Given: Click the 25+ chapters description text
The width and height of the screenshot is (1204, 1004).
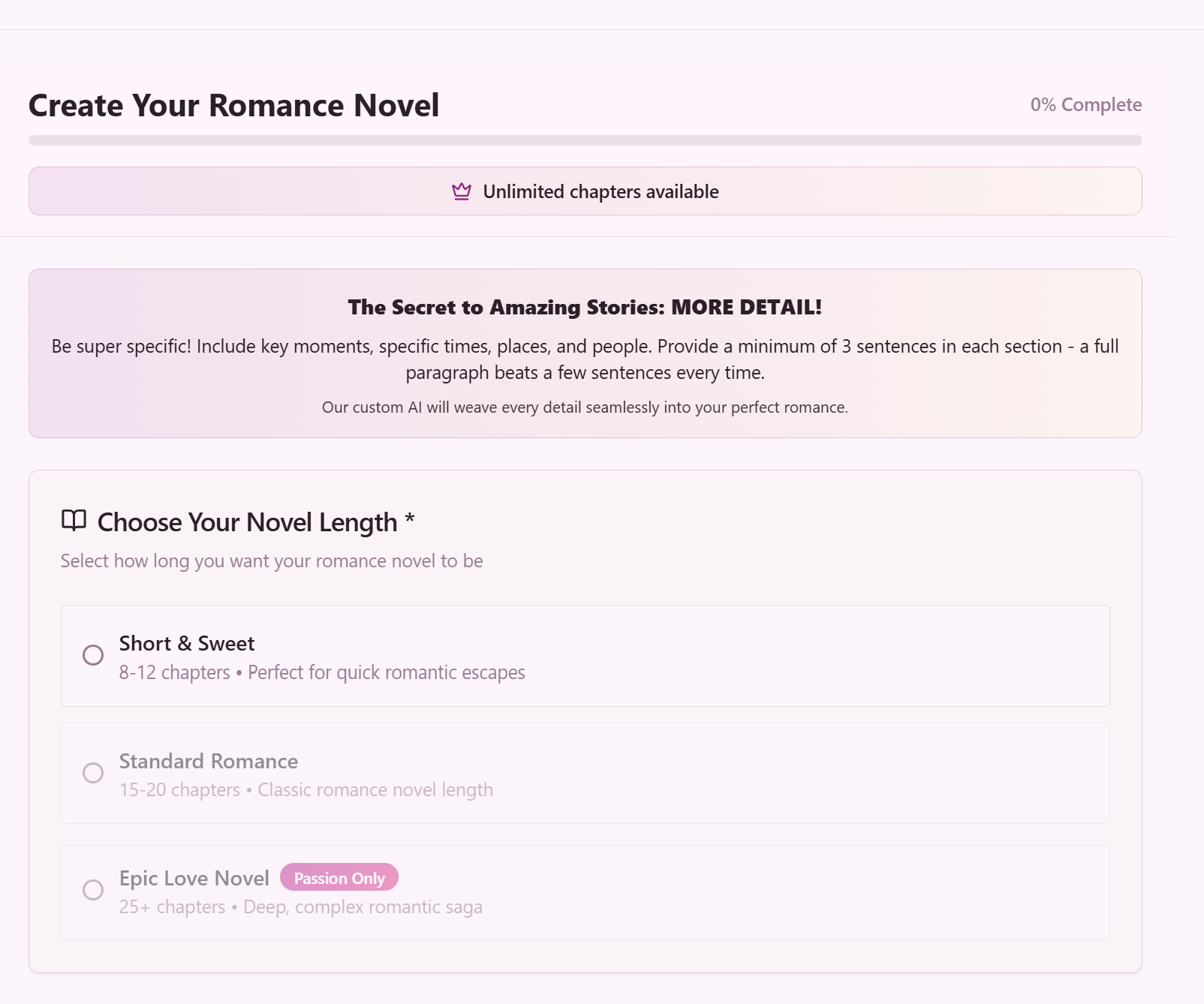Looking at the screenshot, I should (300, 906).
